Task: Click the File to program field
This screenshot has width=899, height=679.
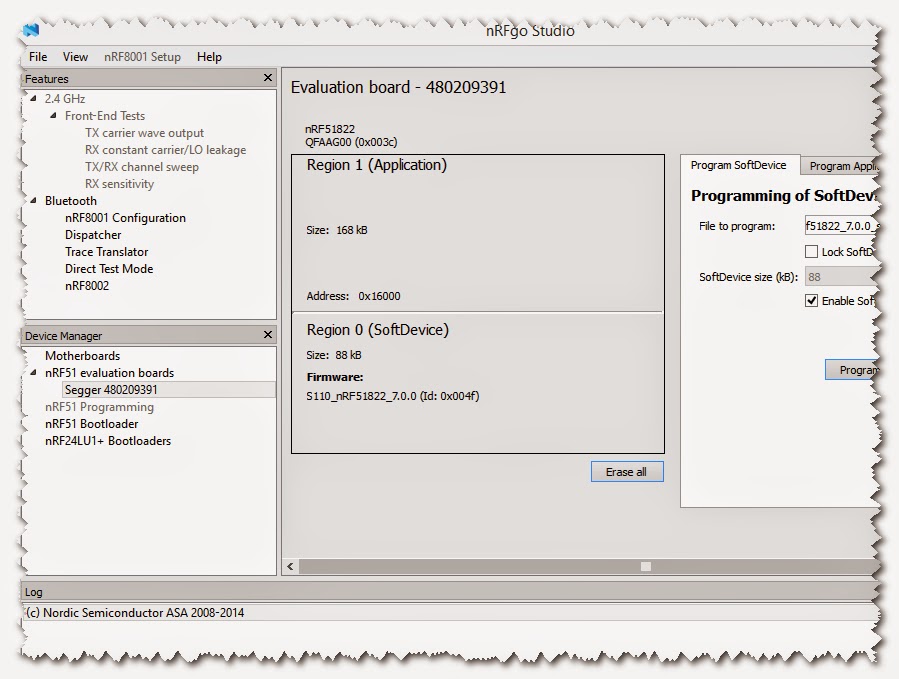Action: [x=842, y=226]
